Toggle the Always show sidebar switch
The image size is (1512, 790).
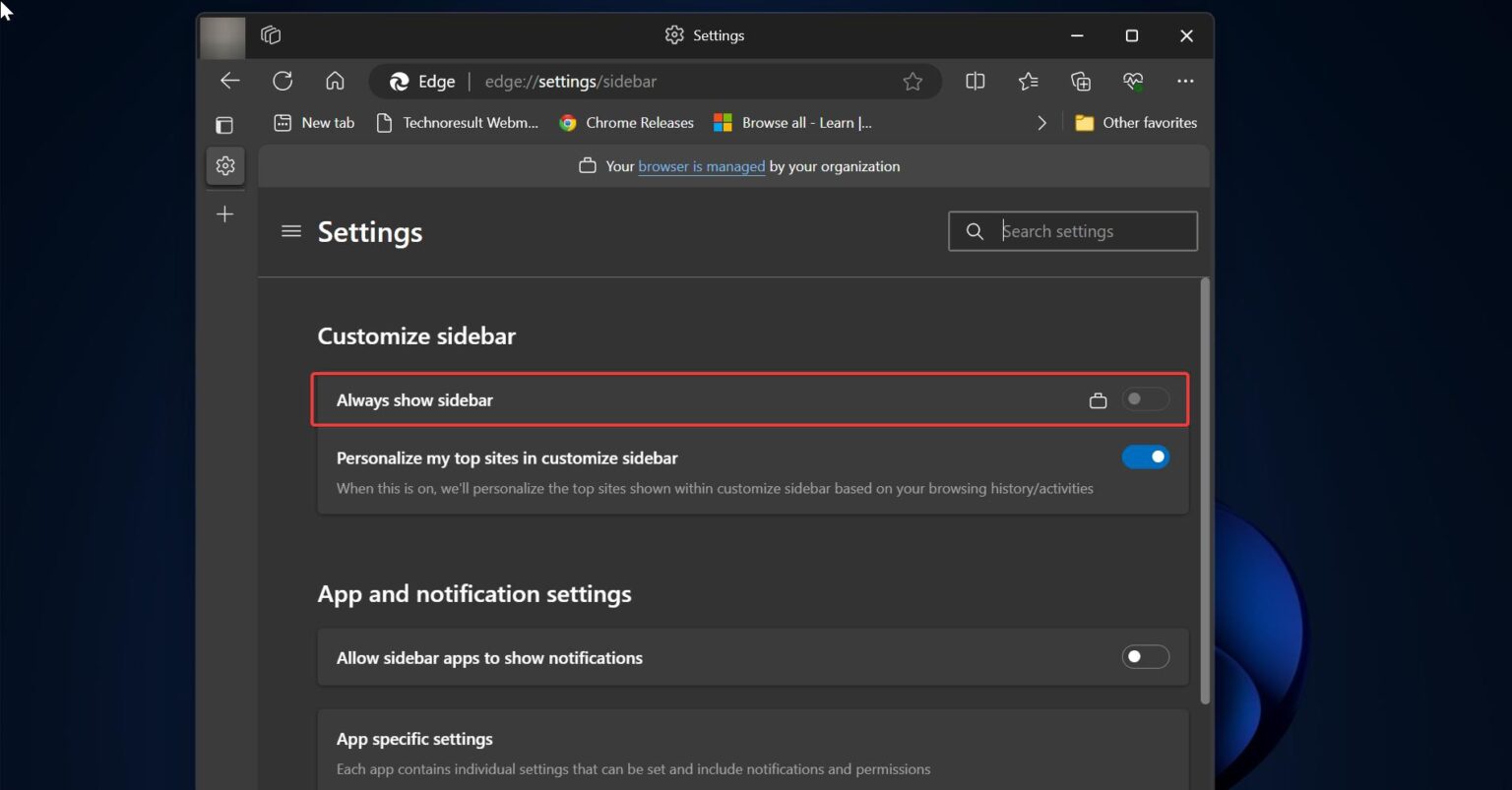pos(1145,399)
